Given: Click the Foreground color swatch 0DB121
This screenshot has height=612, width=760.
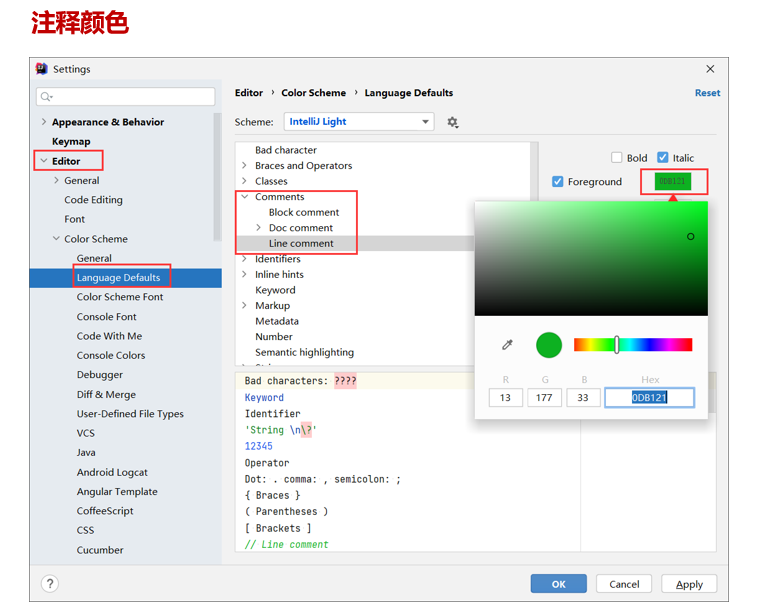Looking at the screenshot, I should (673, 181).
